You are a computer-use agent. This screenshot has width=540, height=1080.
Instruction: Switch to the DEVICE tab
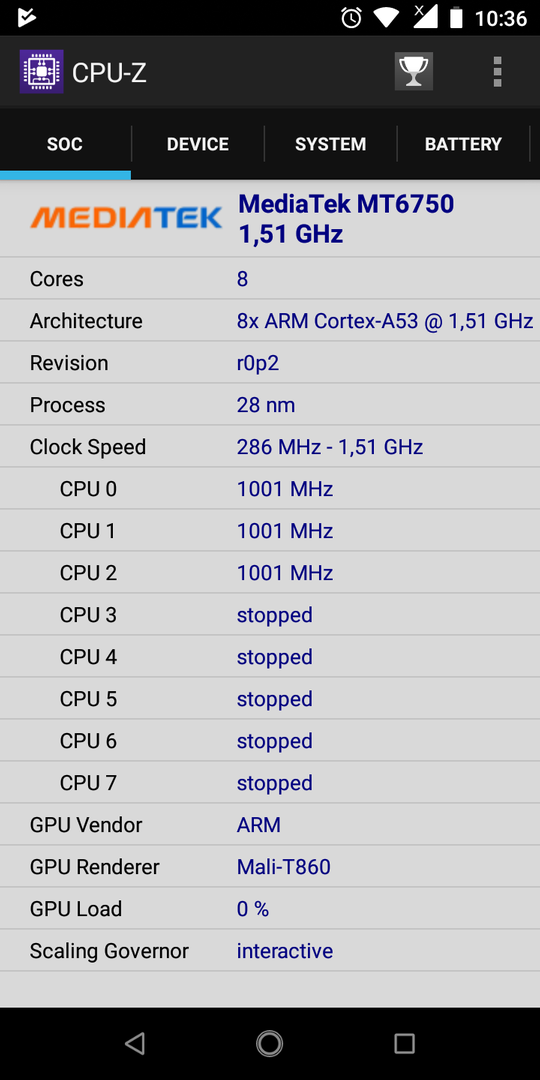(198, 144)
